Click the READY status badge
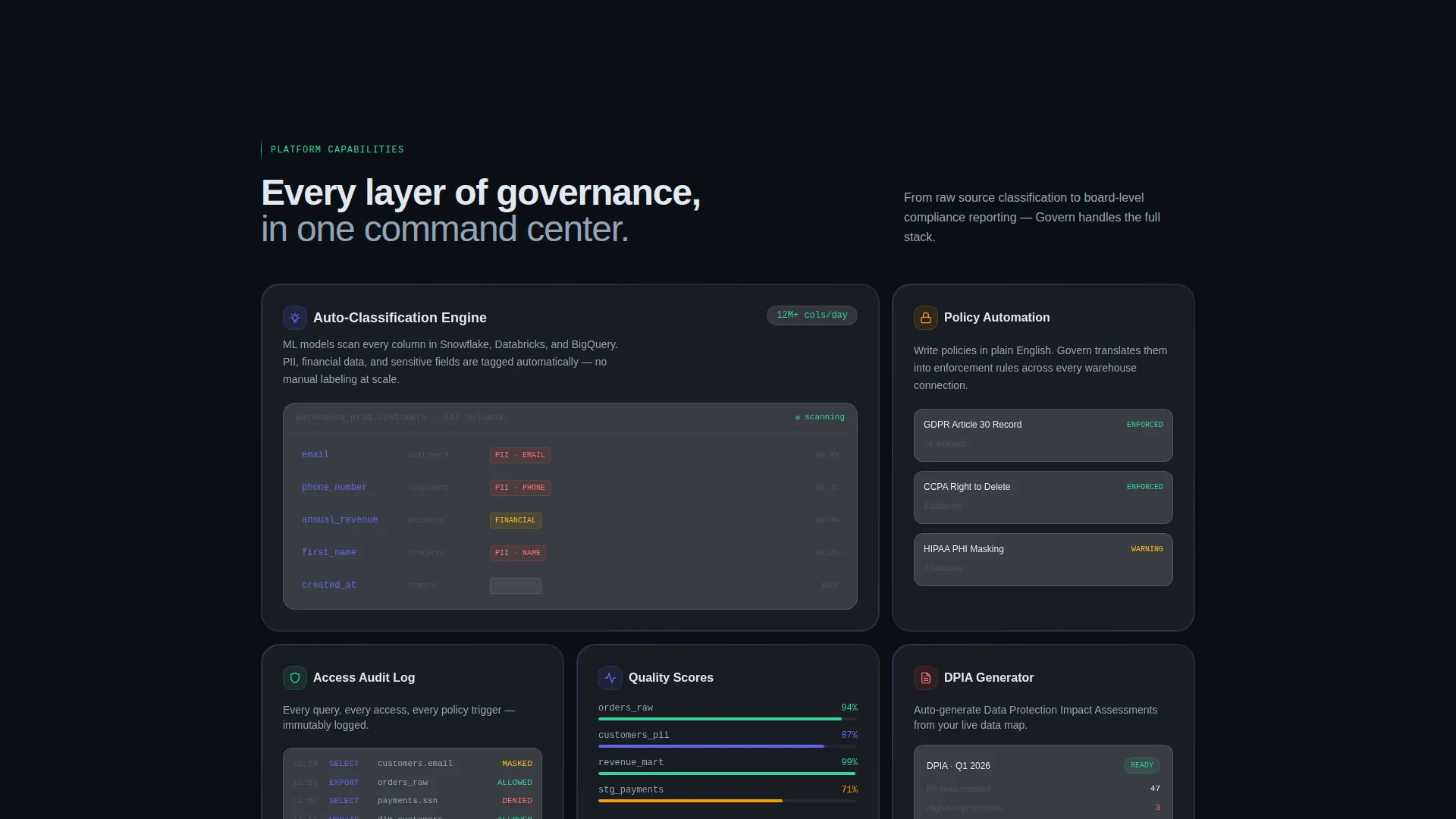 click(x=1142, y=765)
